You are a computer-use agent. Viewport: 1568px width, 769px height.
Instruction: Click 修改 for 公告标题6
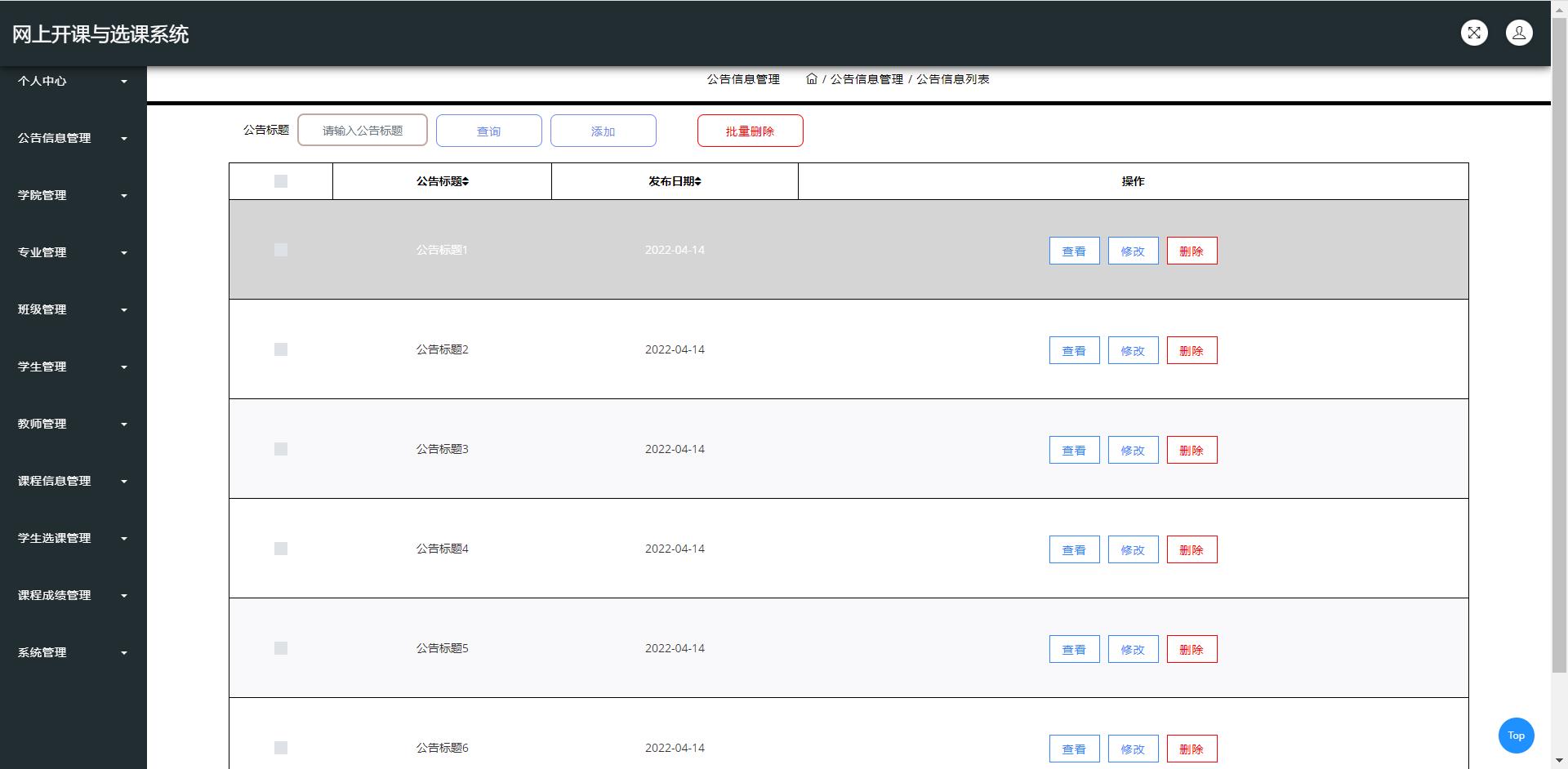pyautogui.click(x=1134, y=749)
